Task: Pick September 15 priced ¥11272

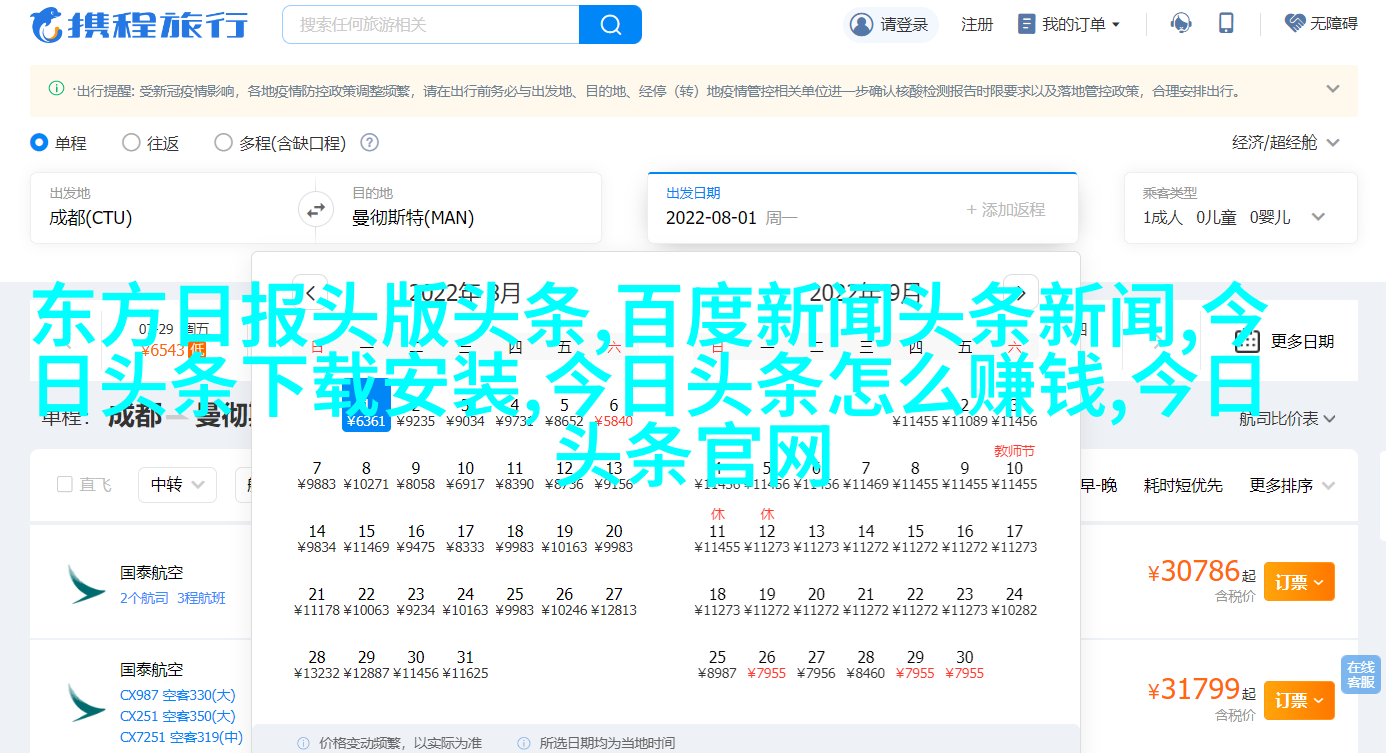Action: (x=915, y=539)
